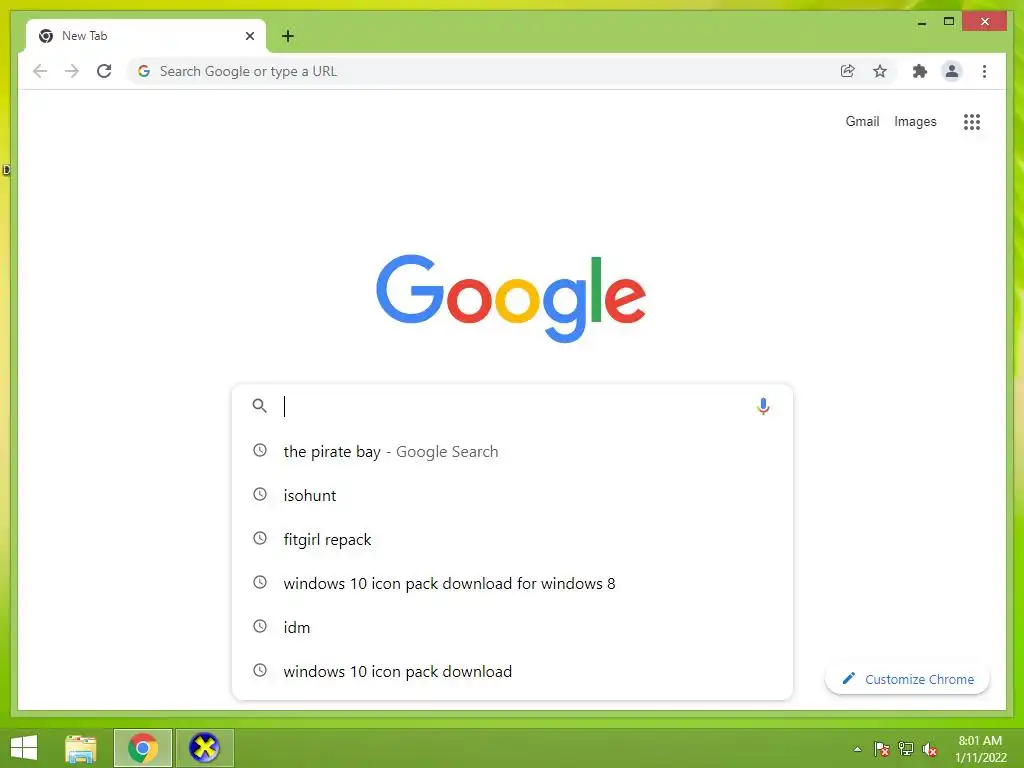Open the Images link
The image size is (1024, 768).
pos(915,121)
